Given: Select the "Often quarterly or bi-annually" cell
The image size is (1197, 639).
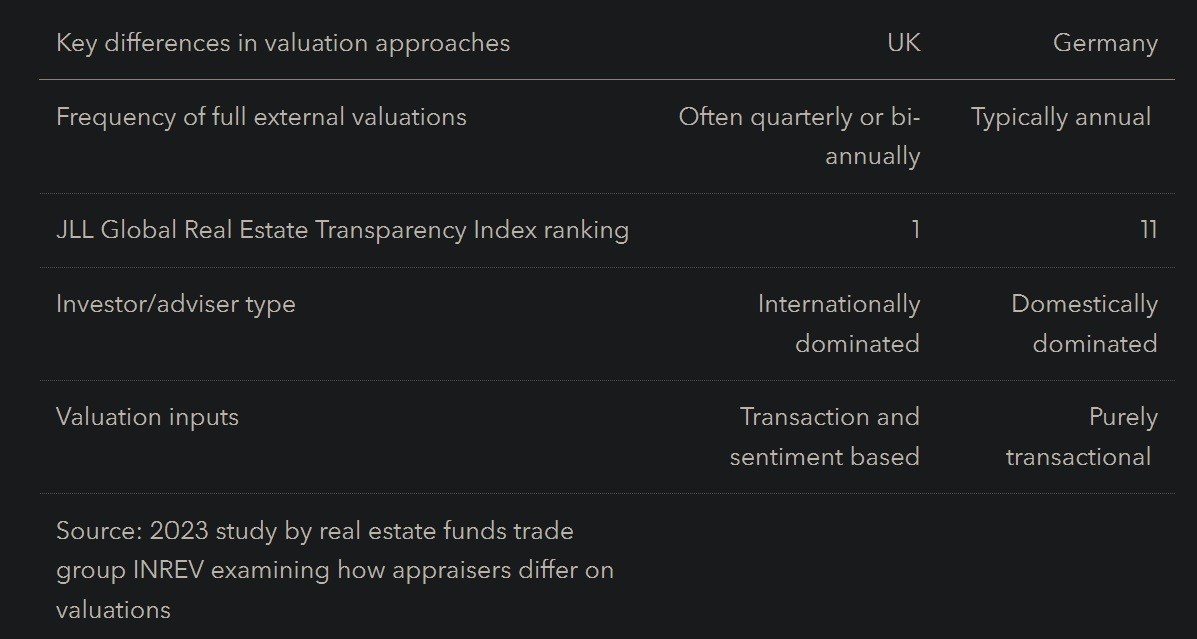Looking at the screenshot, I should pyautogui.click(x=799, y=136).
